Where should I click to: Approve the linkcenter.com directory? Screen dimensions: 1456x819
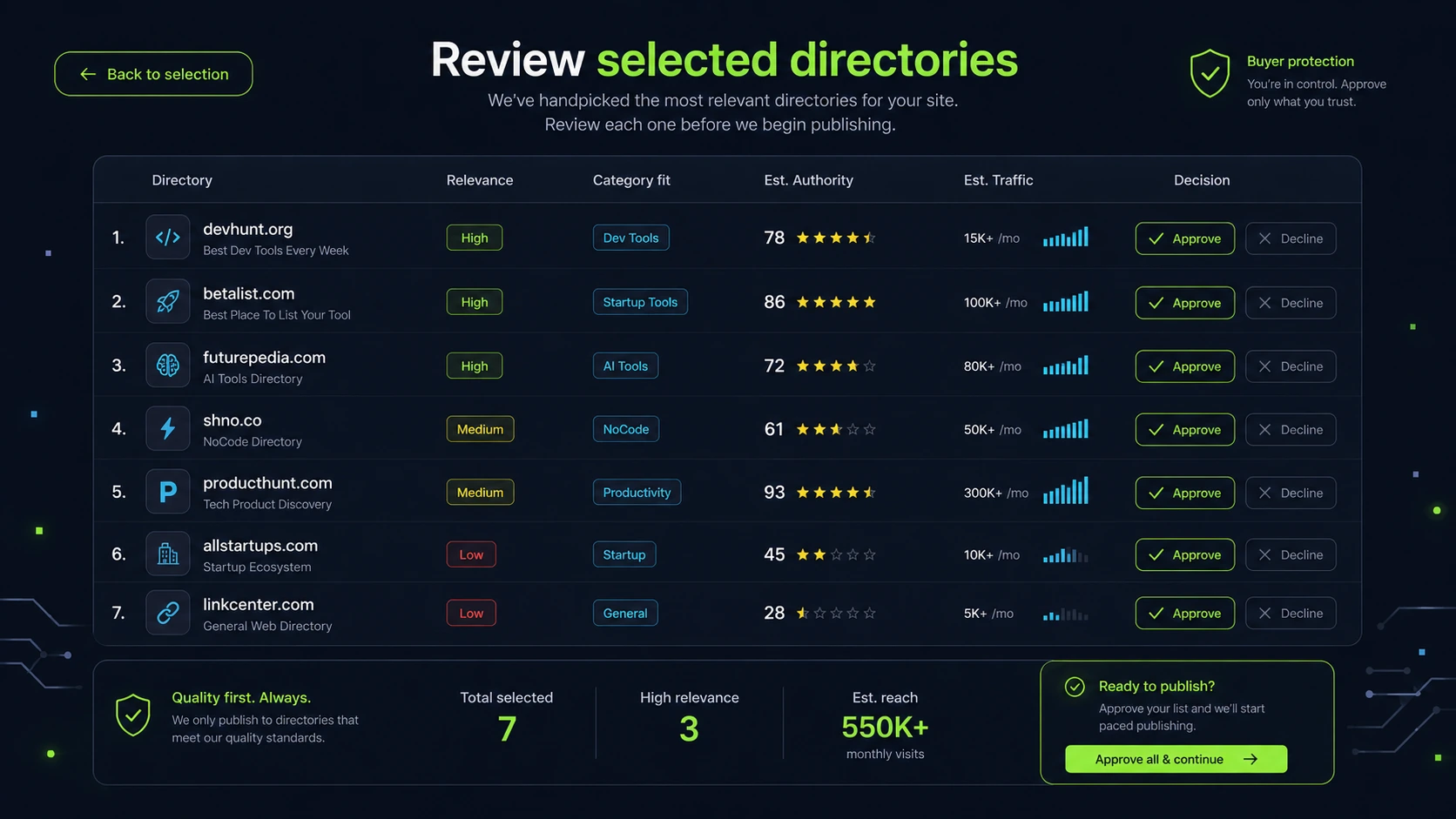click(1184, 614)
